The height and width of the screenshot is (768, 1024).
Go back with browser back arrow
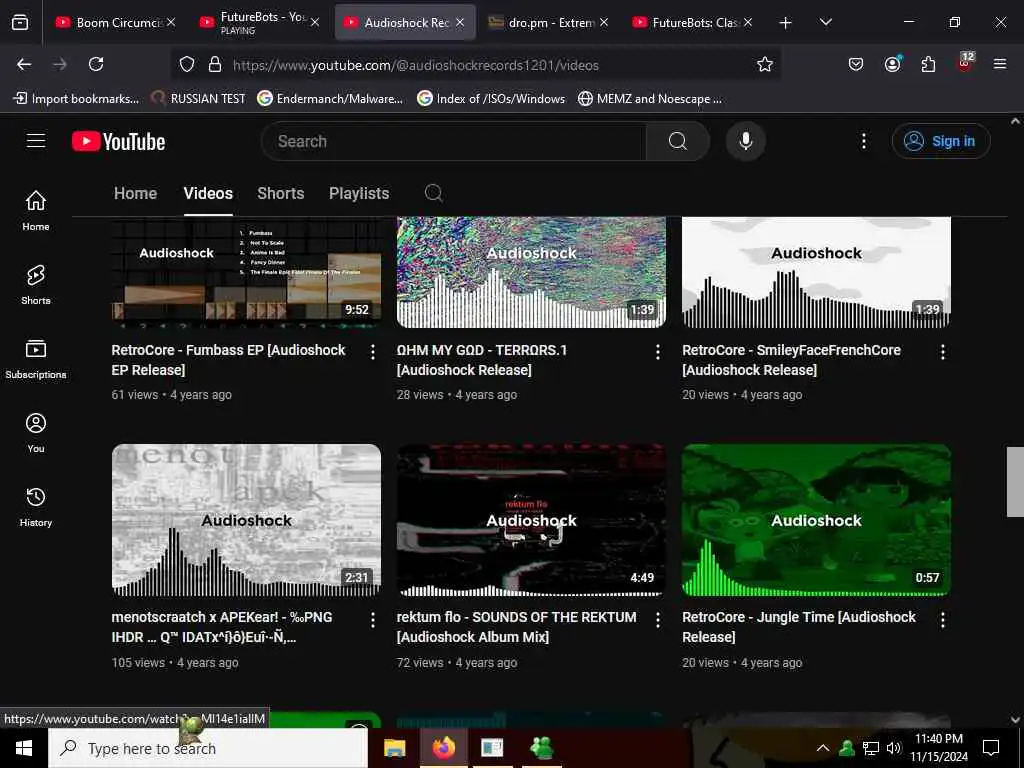point(24,64)
